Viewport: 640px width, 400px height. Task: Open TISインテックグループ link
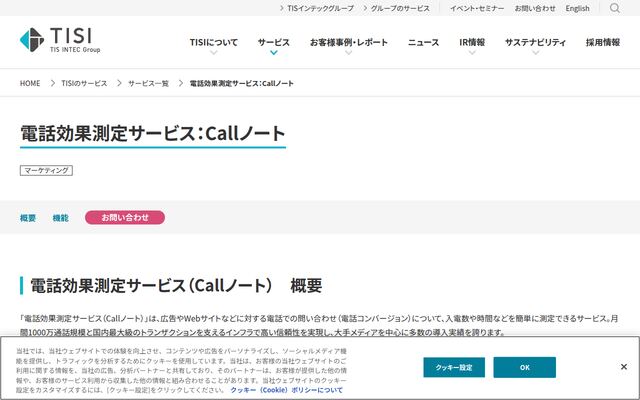click(x=317, y=8)
